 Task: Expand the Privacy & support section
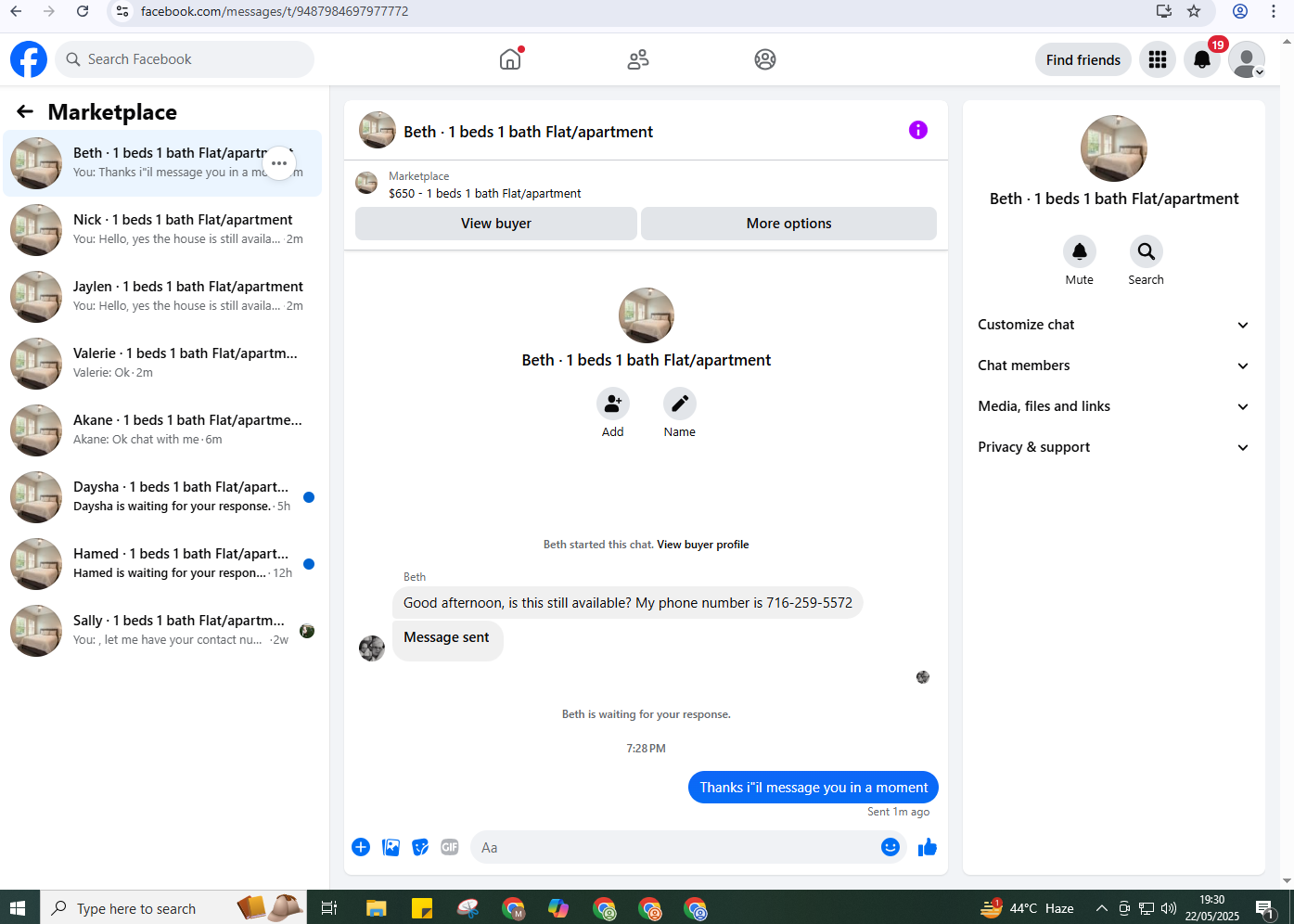(x=1114, y=447)
